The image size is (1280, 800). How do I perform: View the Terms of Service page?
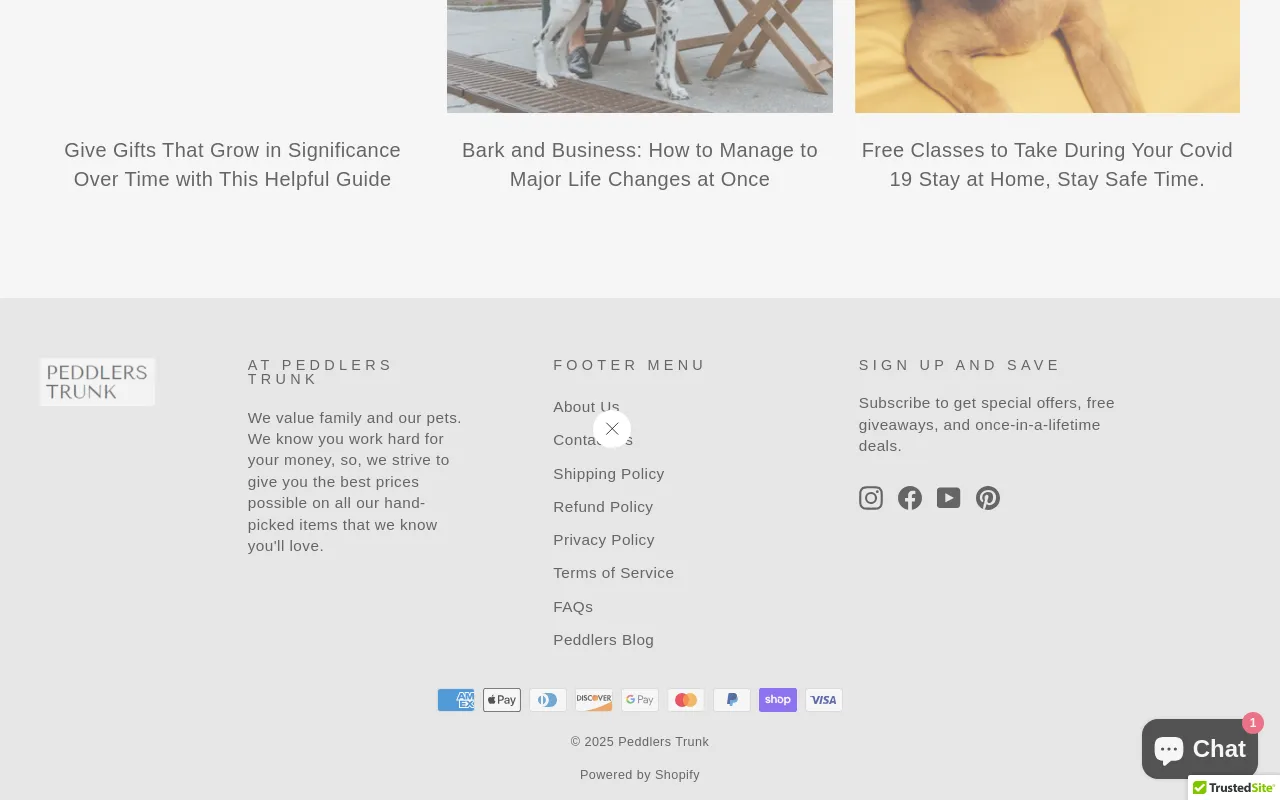614,573
